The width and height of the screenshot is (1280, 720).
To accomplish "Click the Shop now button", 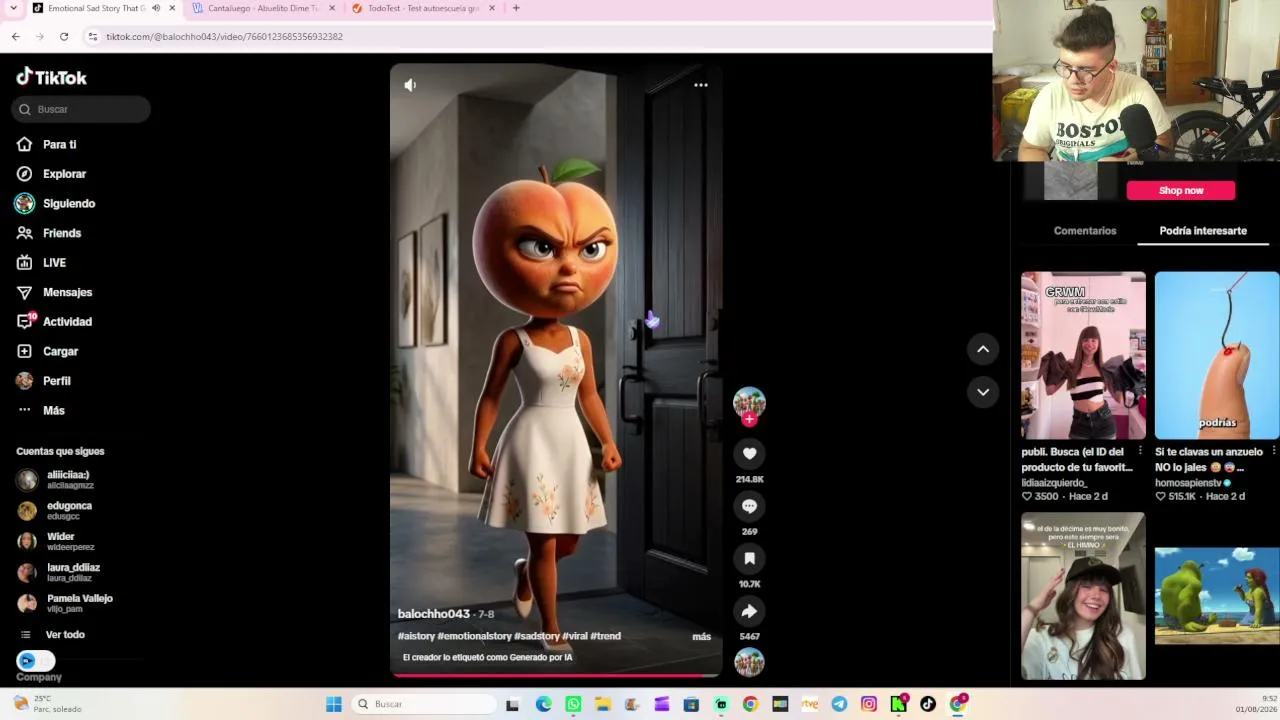I will pyautogui.click(x=1181, y=191).
